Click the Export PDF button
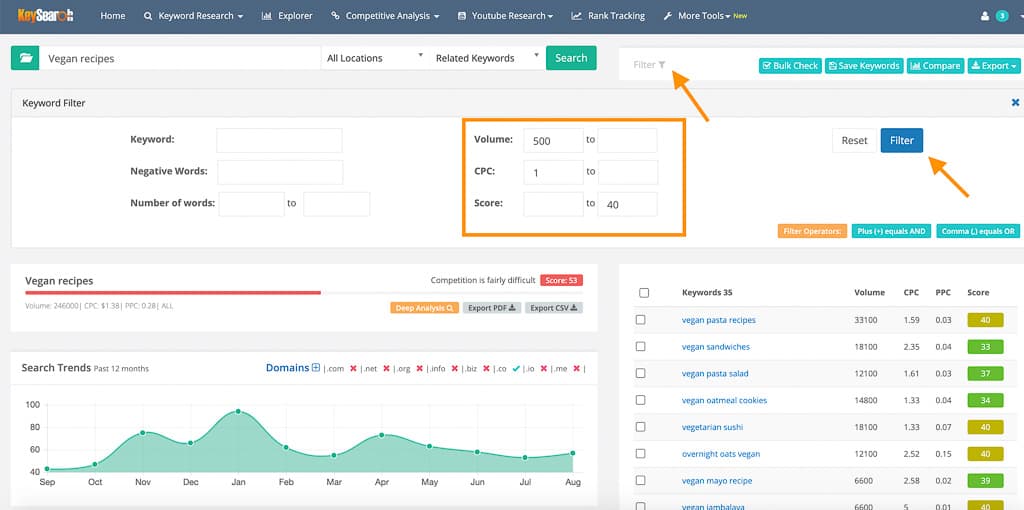The image size is (1024, 510). pos(492,308)
